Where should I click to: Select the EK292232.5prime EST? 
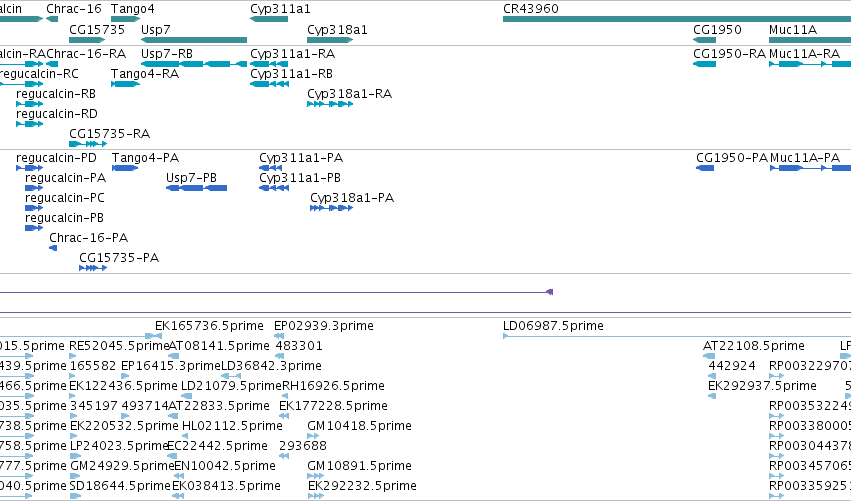tap(316, 496)
